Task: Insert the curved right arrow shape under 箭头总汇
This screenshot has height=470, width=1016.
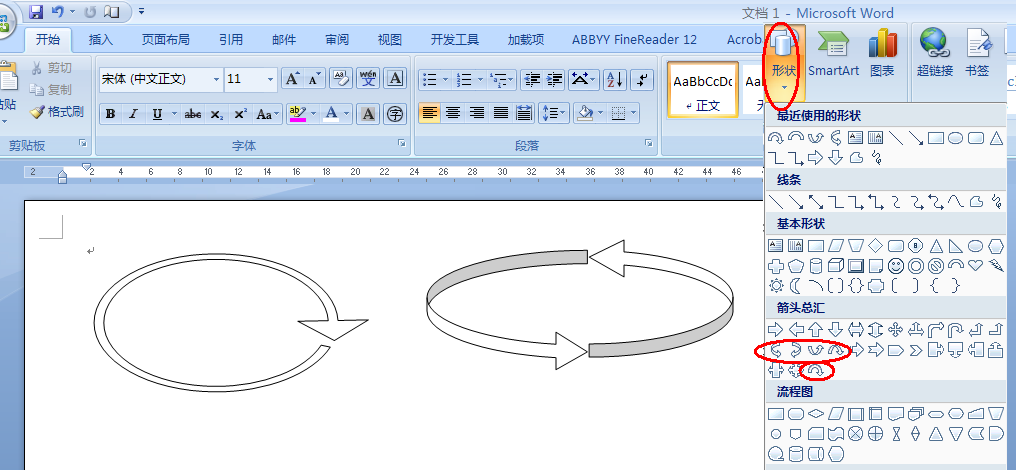Action: point(776,351)
